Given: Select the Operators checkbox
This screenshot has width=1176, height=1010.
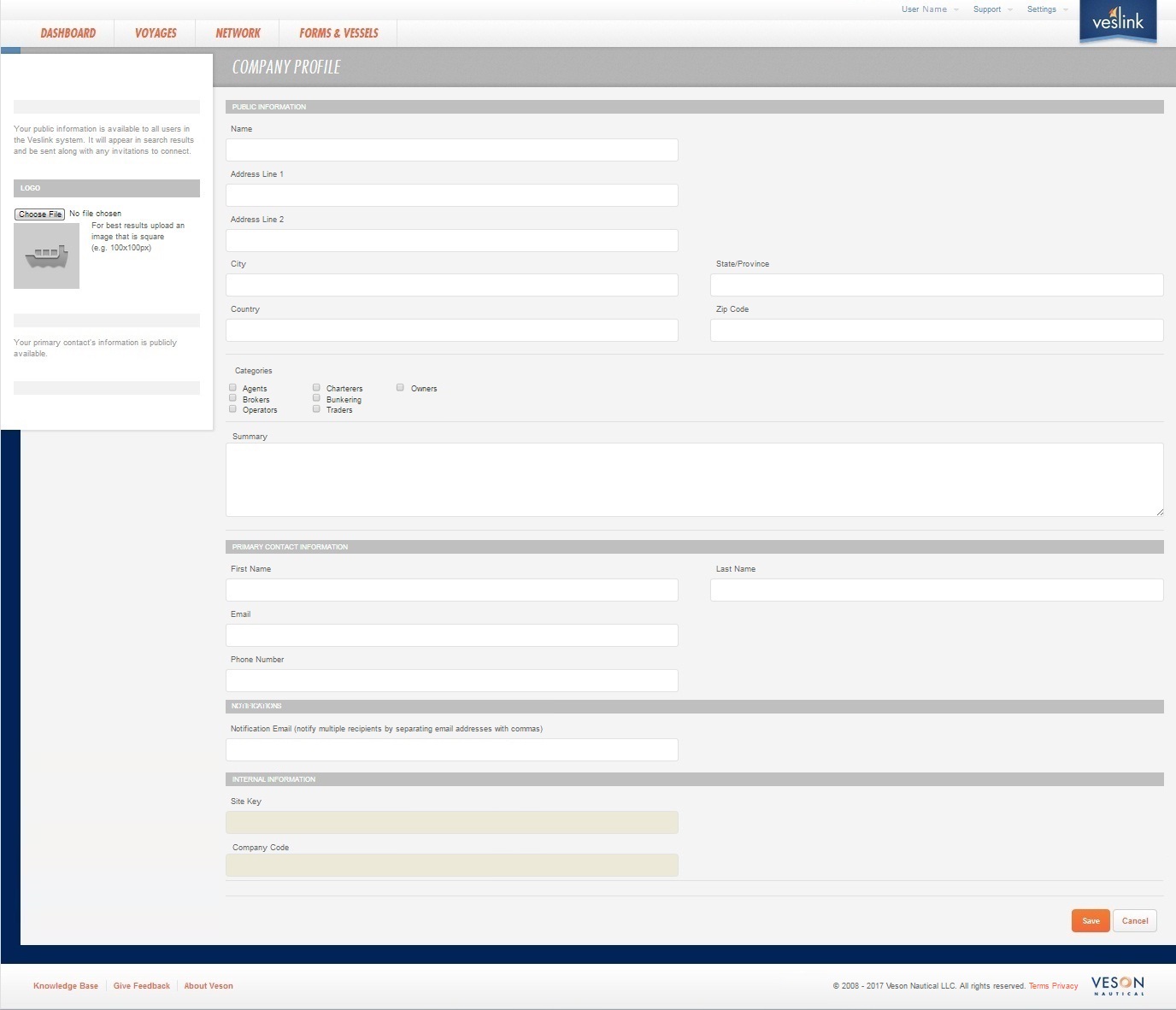Looking at the screenshot, I should pos(232,408).
